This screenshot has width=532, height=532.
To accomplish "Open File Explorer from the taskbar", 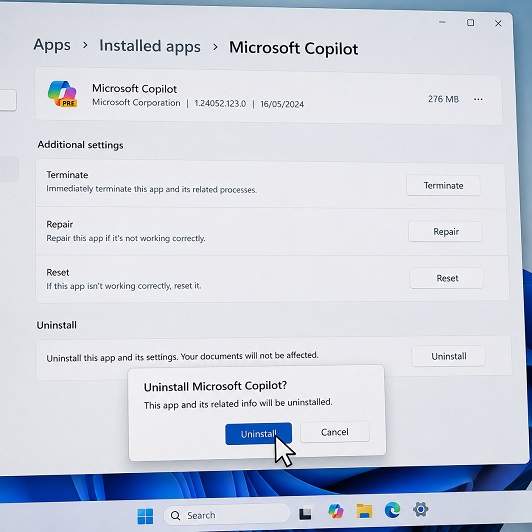I will click(364, 511).
